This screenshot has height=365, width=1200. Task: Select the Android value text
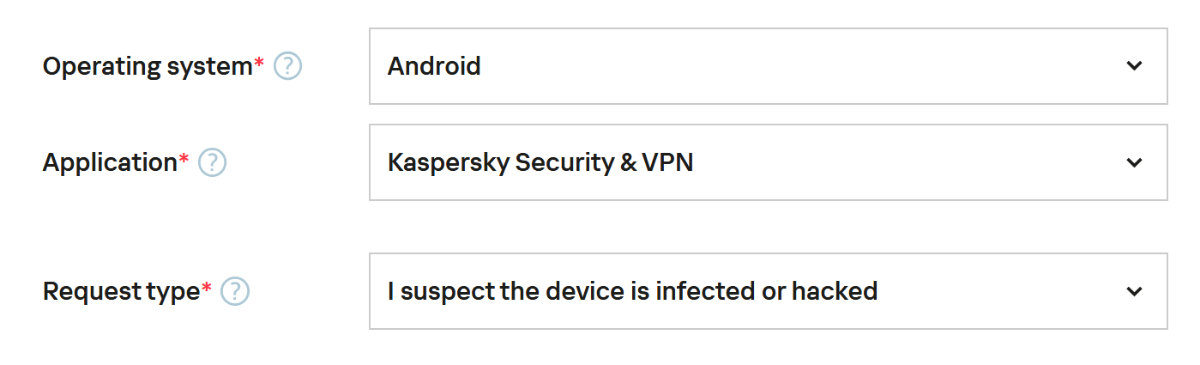[434, 67]
